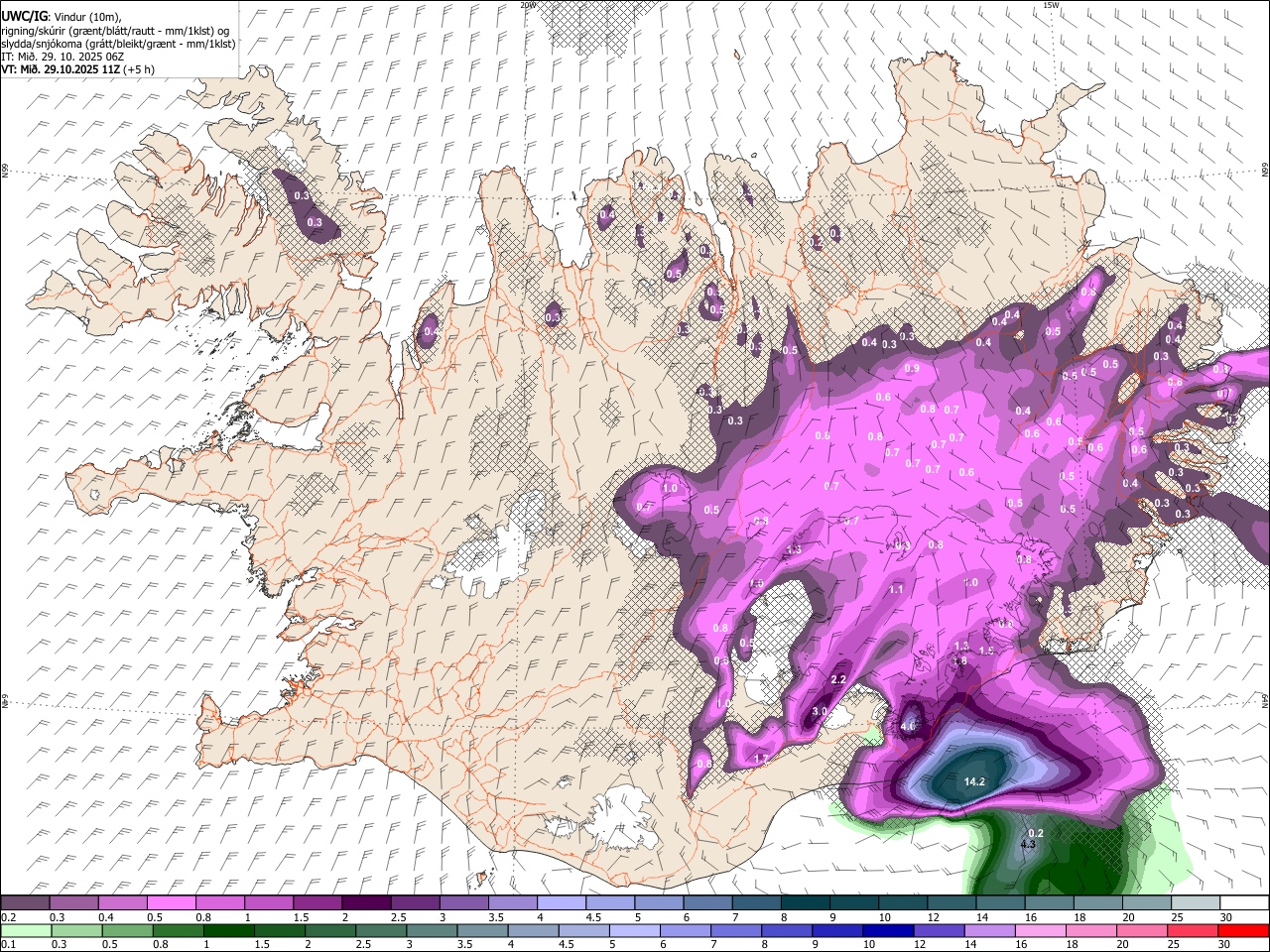1270x952 pixels.
Task: Click the bottom legend periwinkle swatch labeled 5
Action: point(634,930)
